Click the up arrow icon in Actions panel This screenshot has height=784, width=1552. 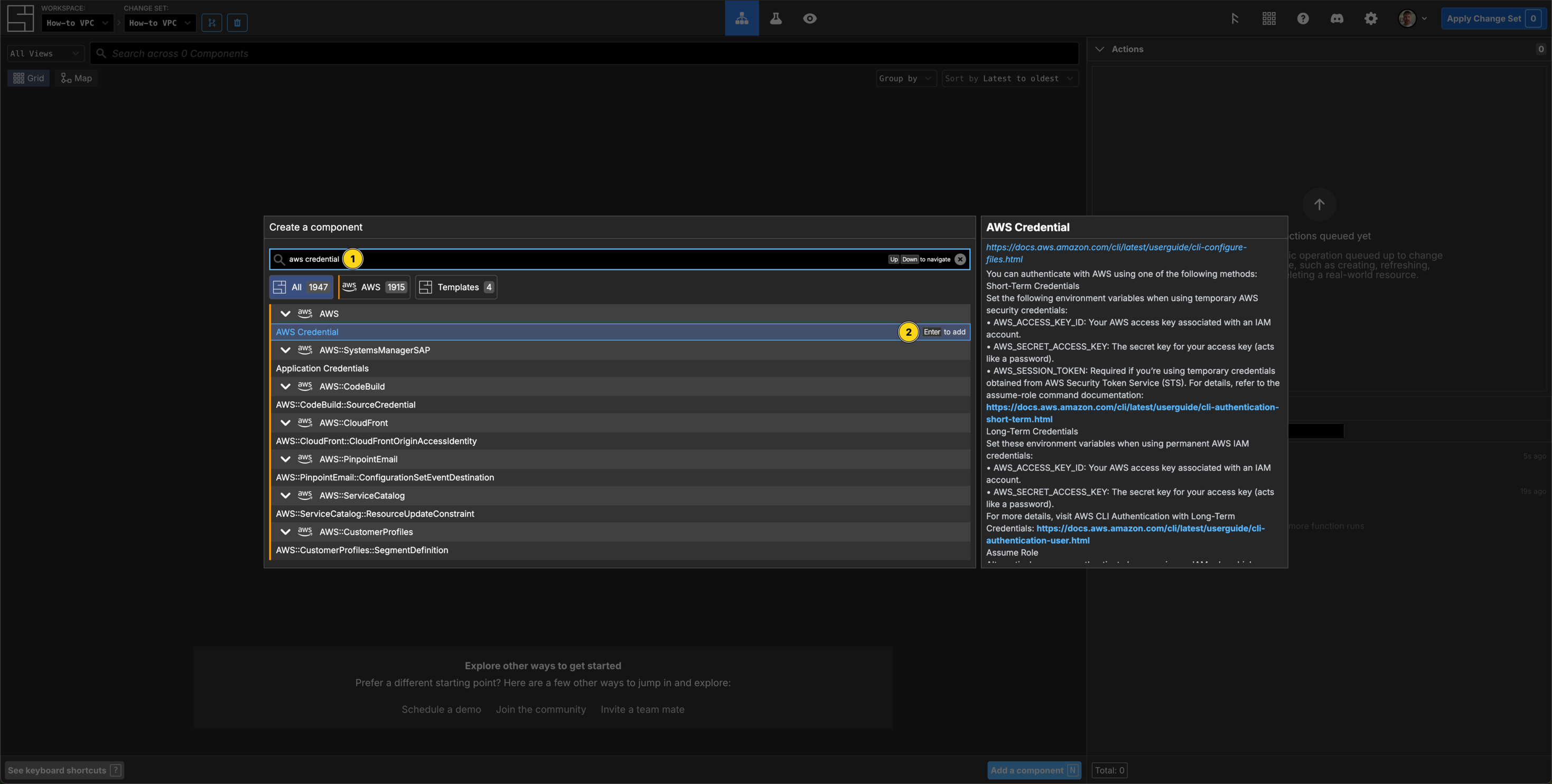click(1319, 205)
